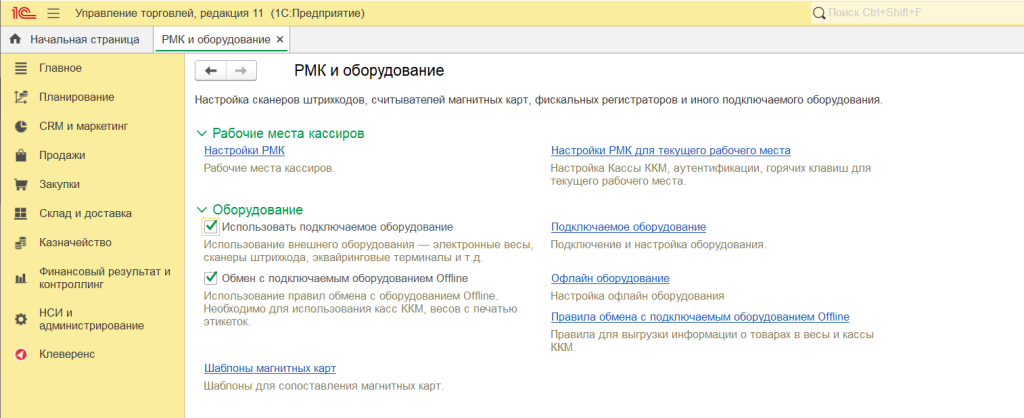1024x418 pixels.
Task: Click text Подключение и настройка оборудования.
Action: click(x=658, y=245)
